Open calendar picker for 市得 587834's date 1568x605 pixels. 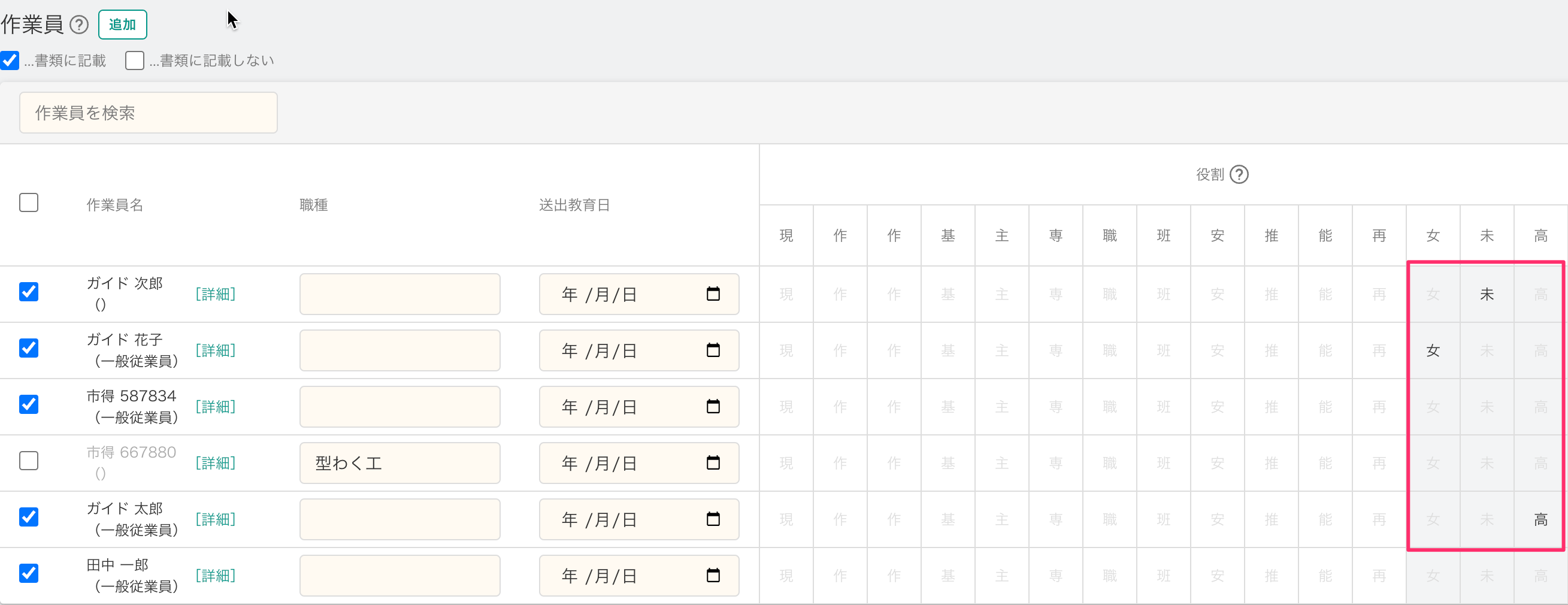pyautogui.click(x=713, y=407)
